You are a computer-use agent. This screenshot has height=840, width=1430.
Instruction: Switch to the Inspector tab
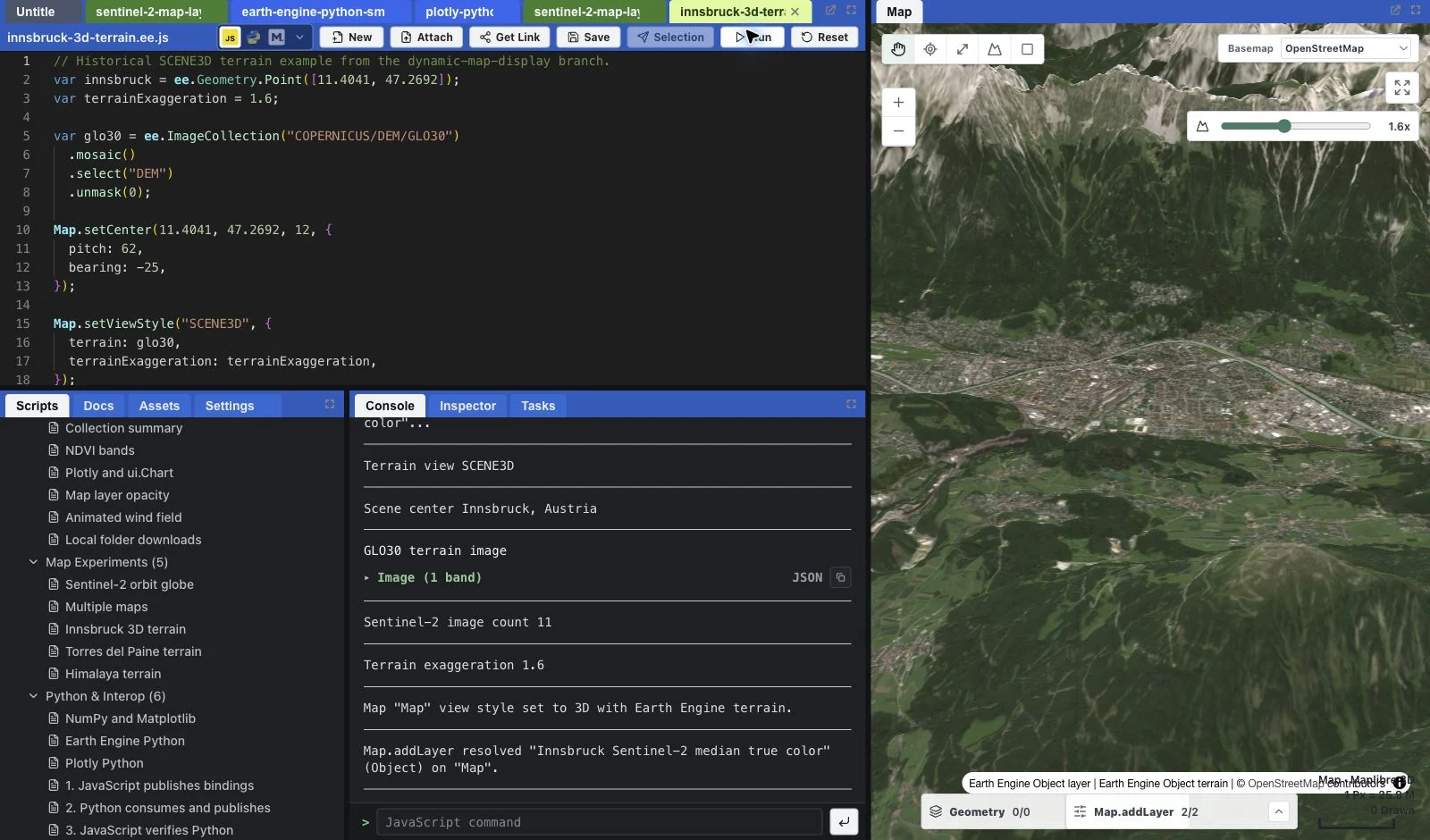click(467, 406)
